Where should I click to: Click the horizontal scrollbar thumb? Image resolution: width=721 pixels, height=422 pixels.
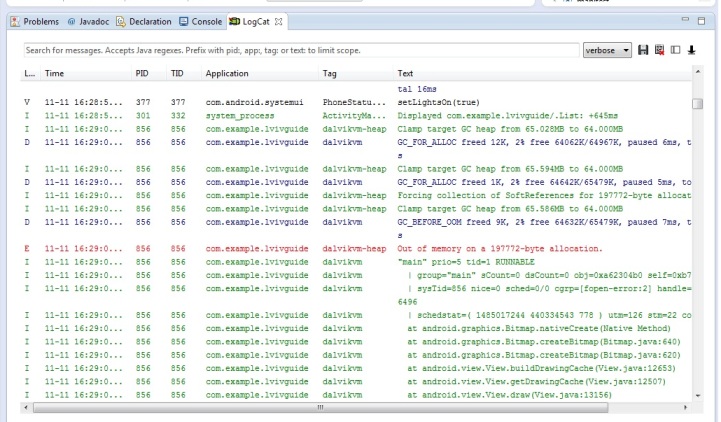pyautogui.click(x=320, y=407)
